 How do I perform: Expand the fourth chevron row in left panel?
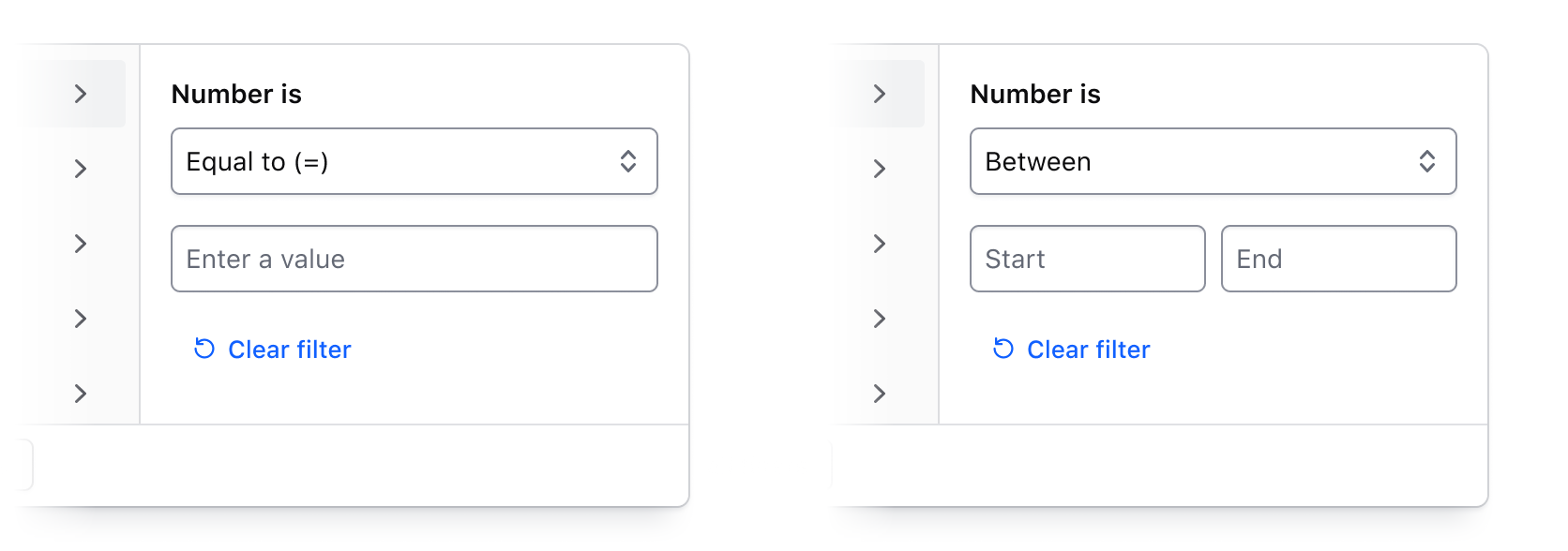coord(81,319)
